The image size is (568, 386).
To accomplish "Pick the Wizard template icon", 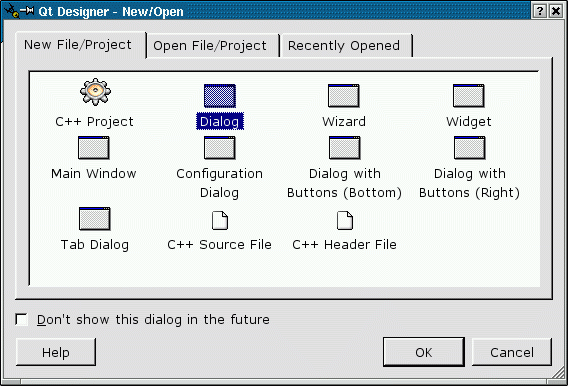I will pyautogui.click(x=344, y=96).
